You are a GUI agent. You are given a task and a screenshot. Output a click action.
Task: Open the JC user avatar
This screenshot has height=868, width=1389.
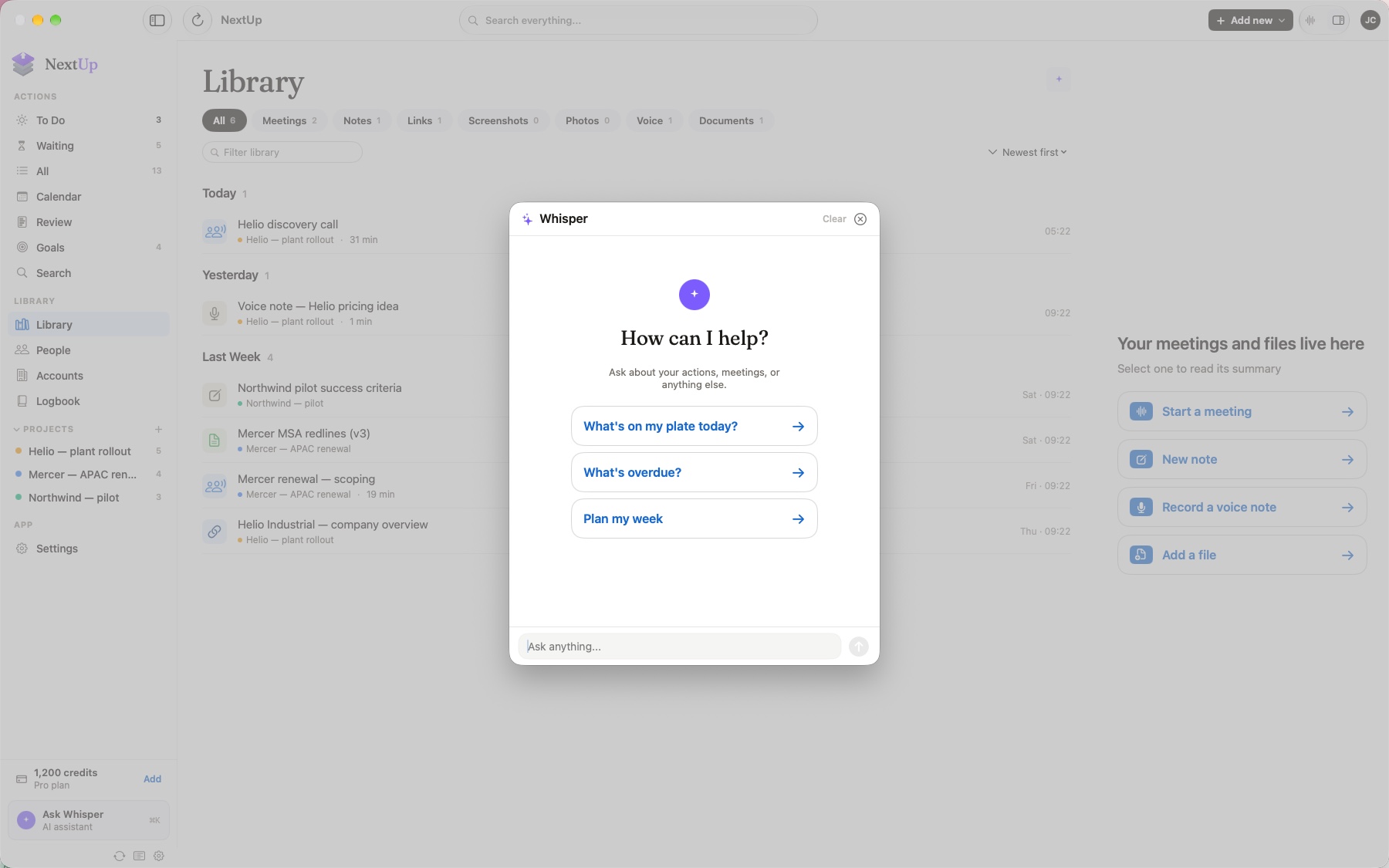pos(1370,20)
